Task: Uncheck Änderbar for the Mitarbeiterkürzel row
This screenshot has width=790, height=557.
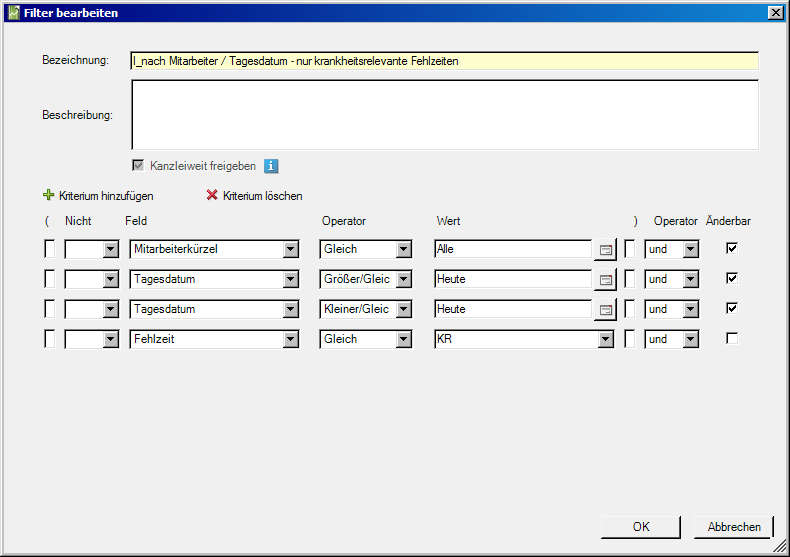Action: coord(732,248)
